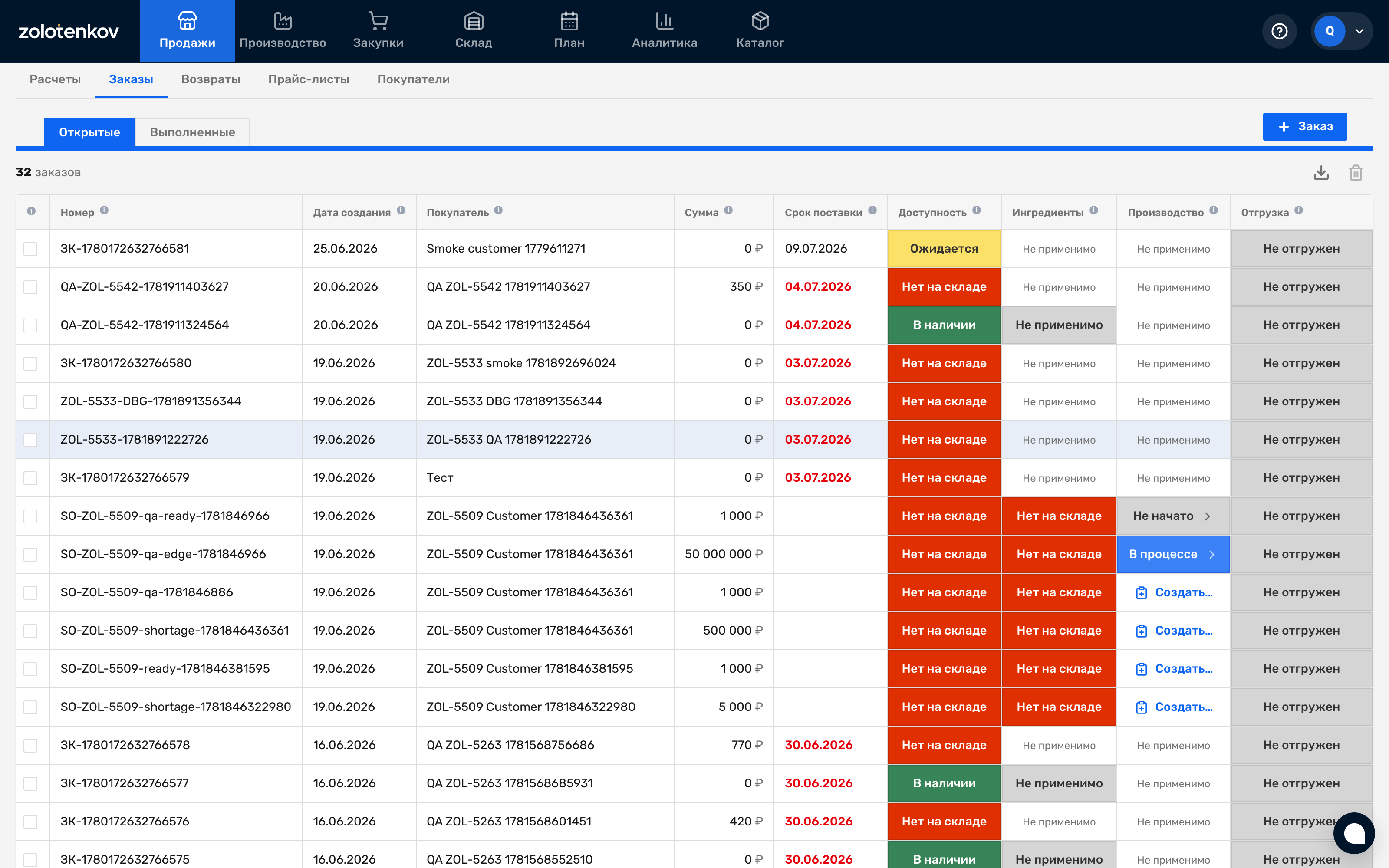This screenshot has width=1389, height=868.
Task: Click the + Заказ button
Action: coord(1305,126)
